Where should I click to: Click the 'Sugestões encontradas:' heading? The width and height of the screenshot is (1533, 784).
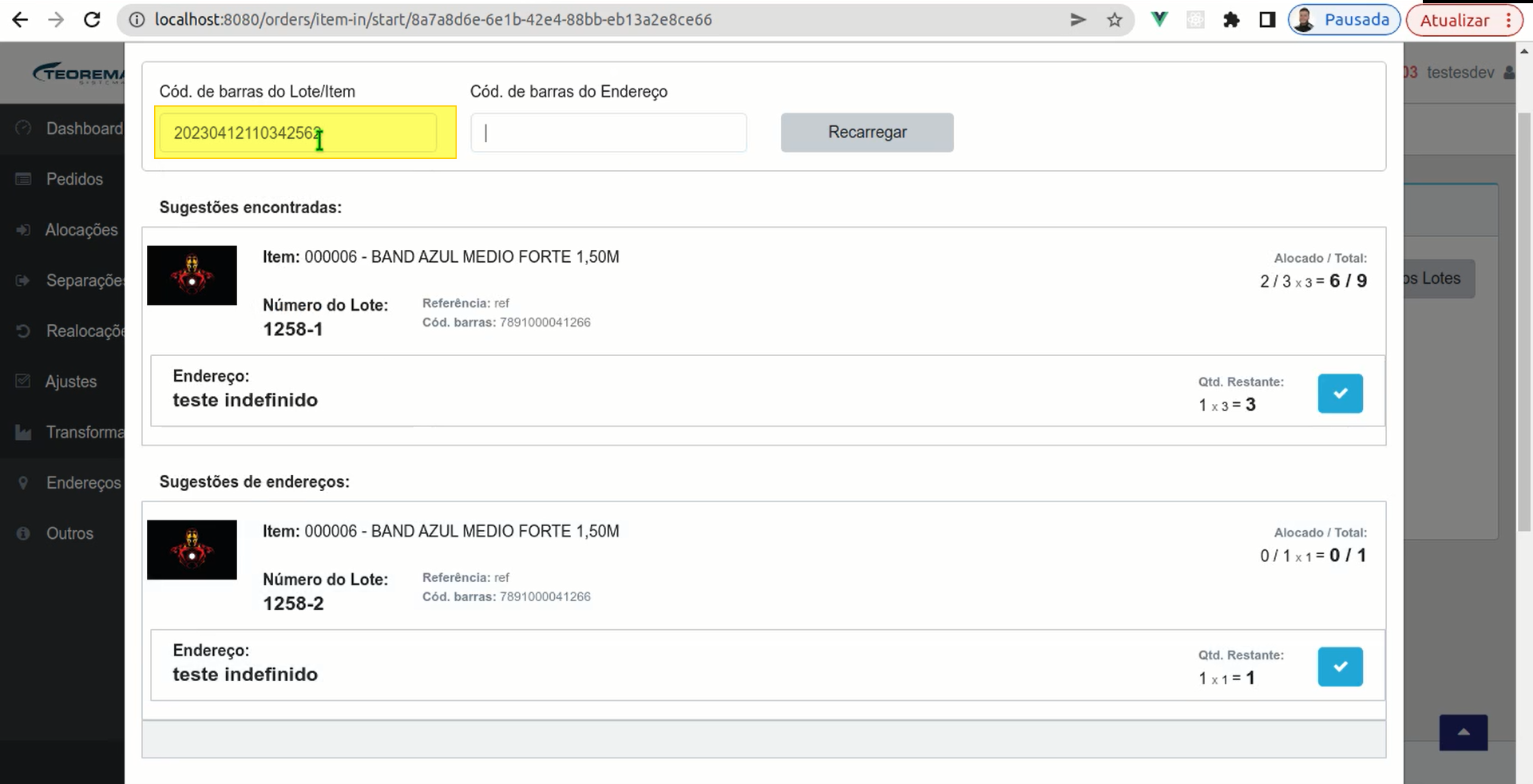point(251,208)
